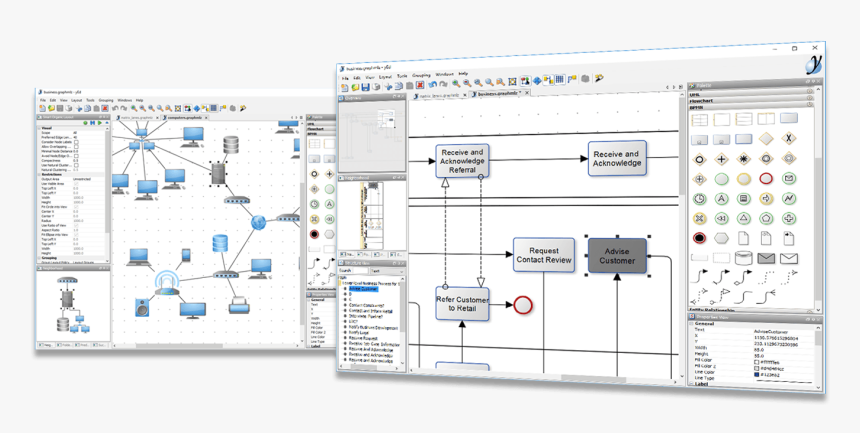
Task: Click Fill Color swatch in Properties View
Action: point(757,362)
